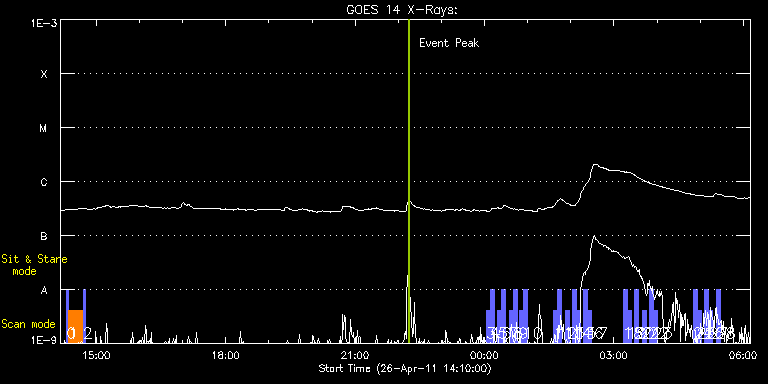
Task: Click the 15:00 time axis label
Action: pos(96,355)
